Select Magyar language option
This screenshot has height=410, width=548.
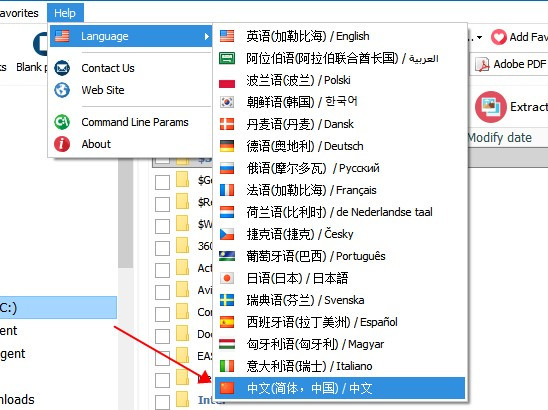pos(340,344)
